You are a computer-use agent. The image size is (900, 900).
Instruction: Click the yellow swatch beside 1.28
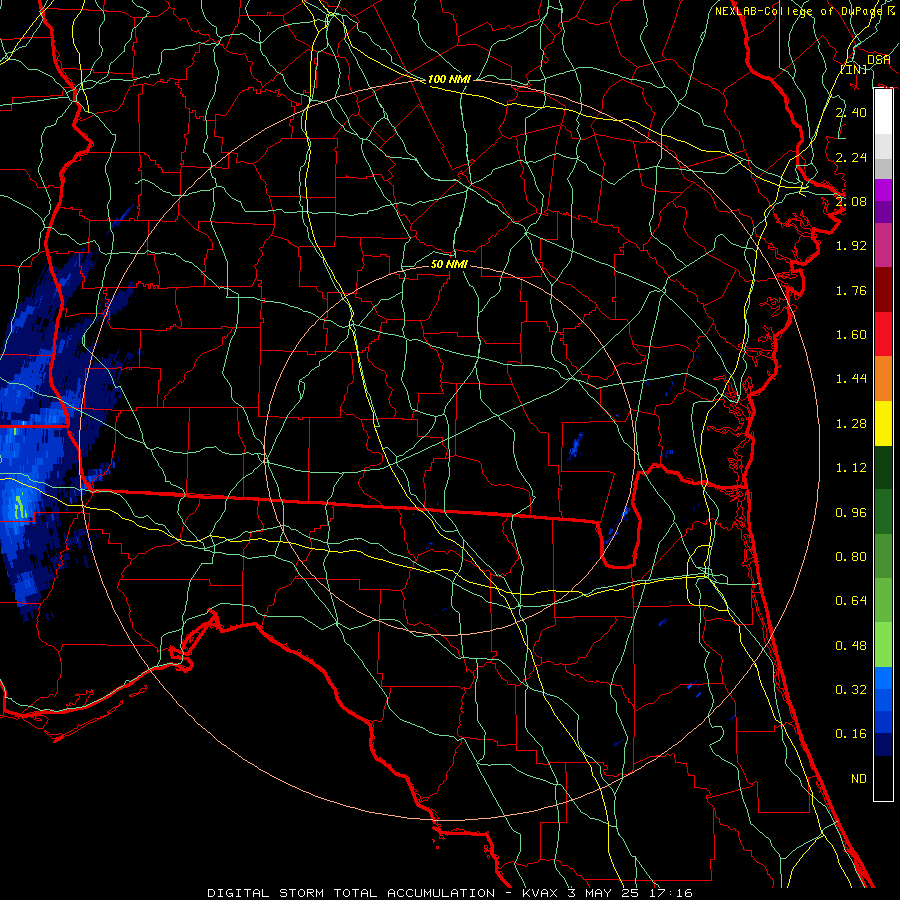click(883, 423)
